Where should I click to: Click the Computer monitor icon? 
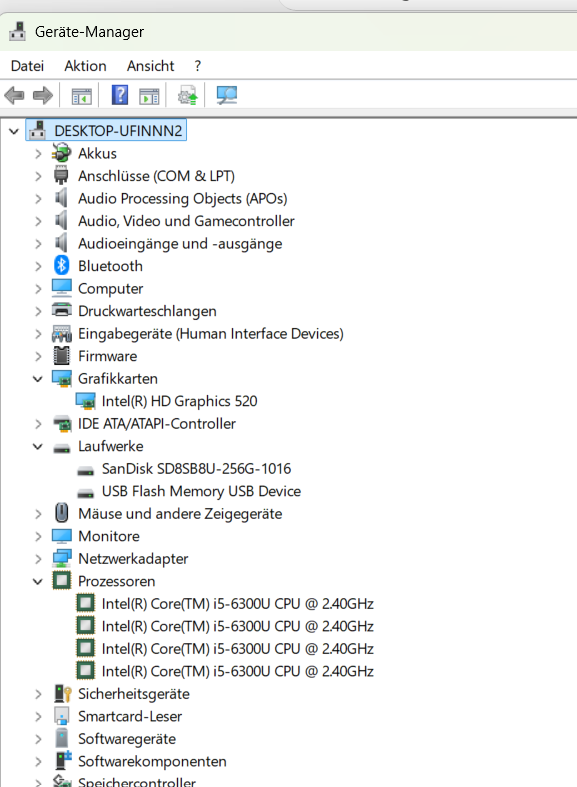pos(62,288)
